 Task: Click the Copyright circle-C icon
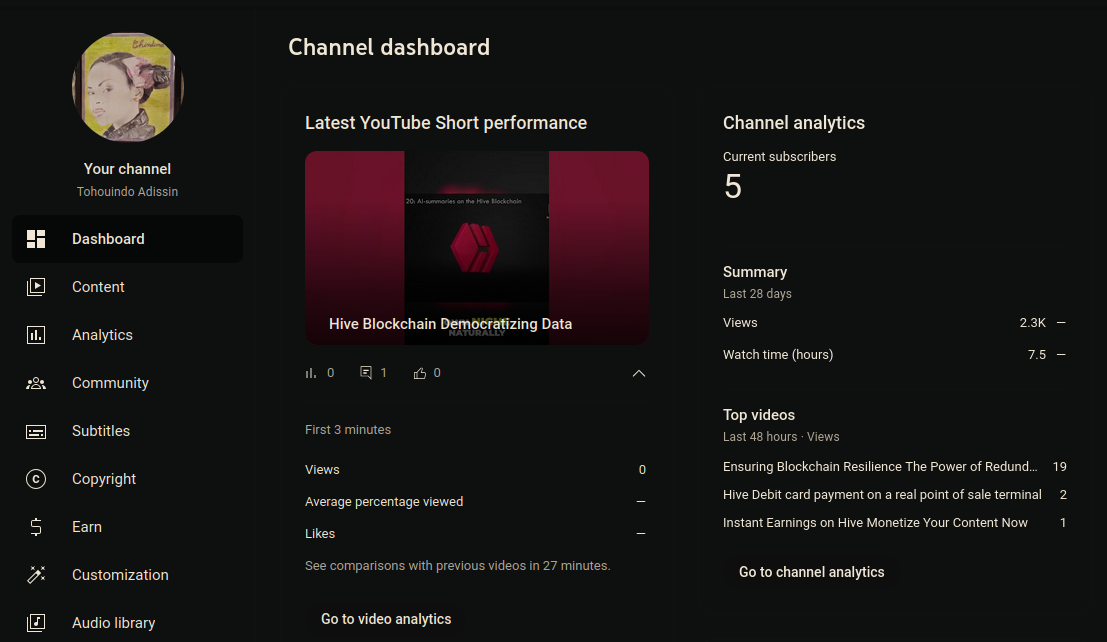36,479
